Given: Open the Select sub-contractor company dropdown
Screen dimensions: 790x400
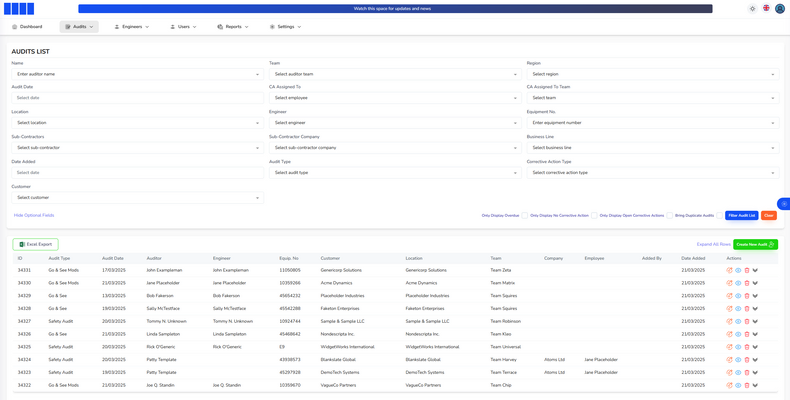Looking at the screenshot, I should tap(395, 148).
